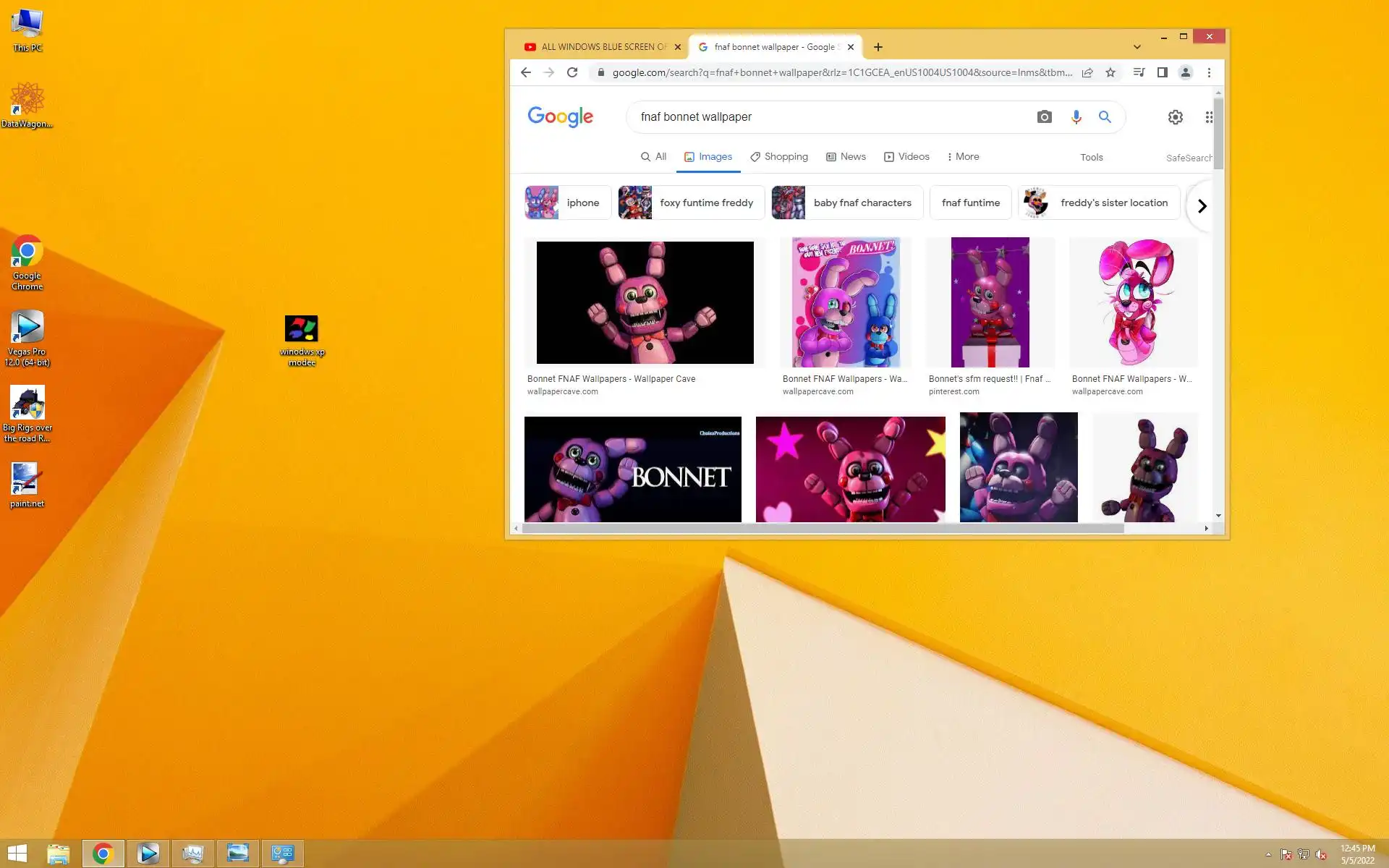
Task: Click the horizontal scrollbar at window bottom
Action: tap(823, 529)
